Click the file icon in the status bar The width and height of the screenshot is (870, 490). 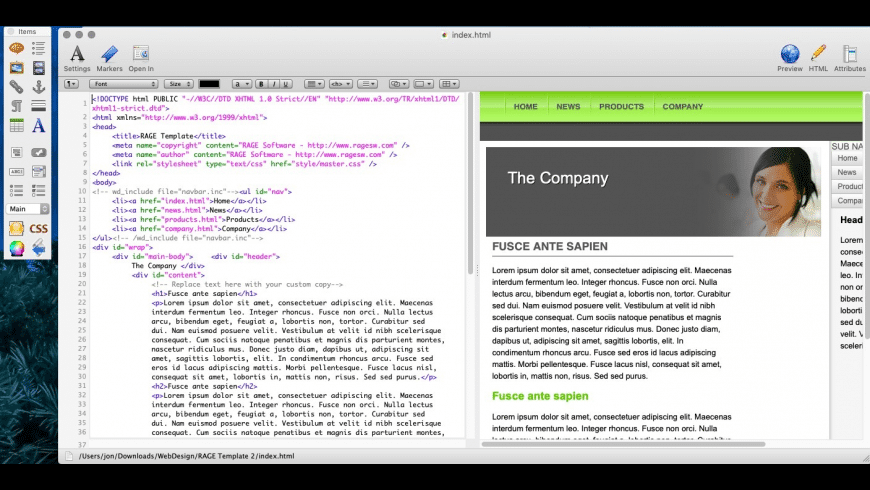pos(69,456)
